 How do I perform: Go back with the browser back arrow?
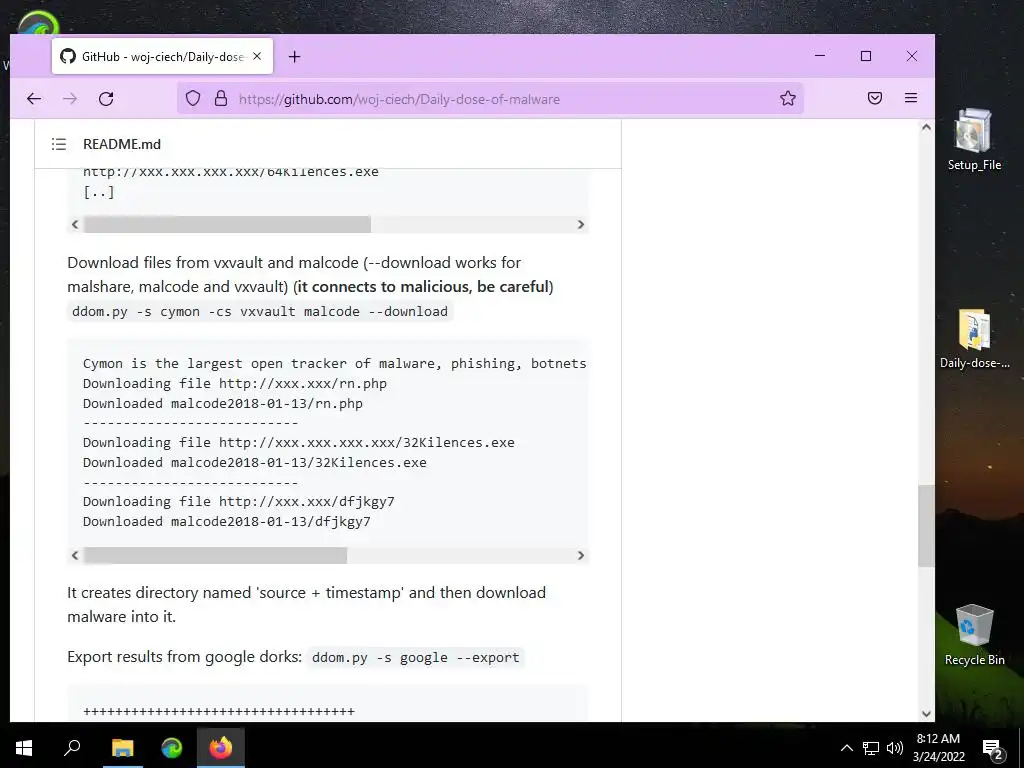pos(34,99)
